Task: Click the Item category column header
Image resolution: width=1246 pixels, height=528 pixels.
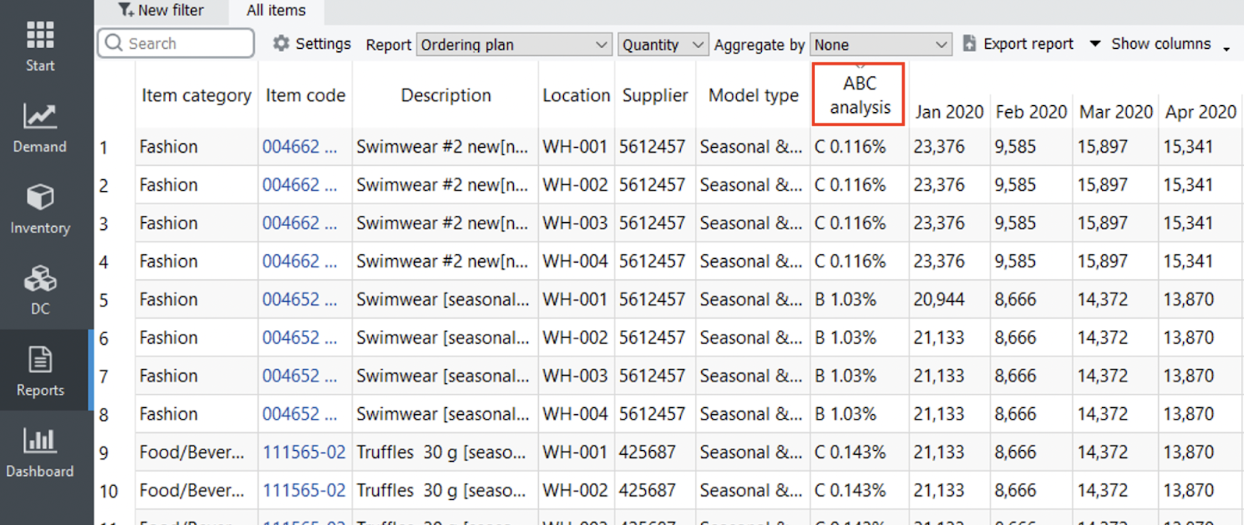Action: pyautogui.click(x=196, y=96)
